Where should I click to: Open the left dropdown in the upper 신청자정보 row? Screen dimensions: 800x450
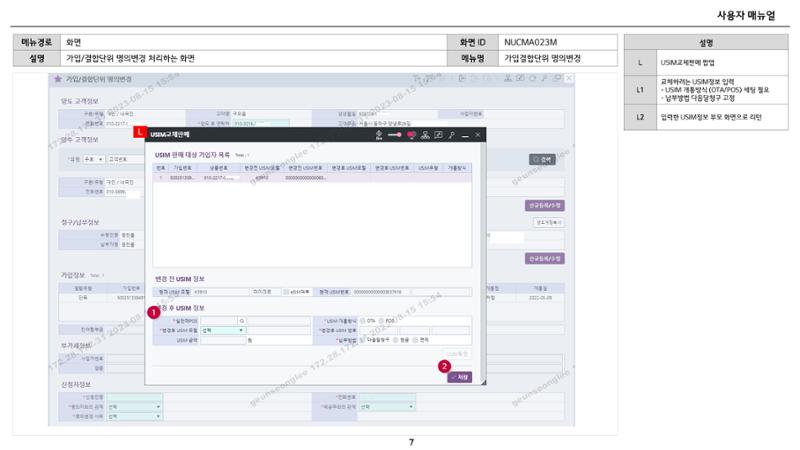134,407
